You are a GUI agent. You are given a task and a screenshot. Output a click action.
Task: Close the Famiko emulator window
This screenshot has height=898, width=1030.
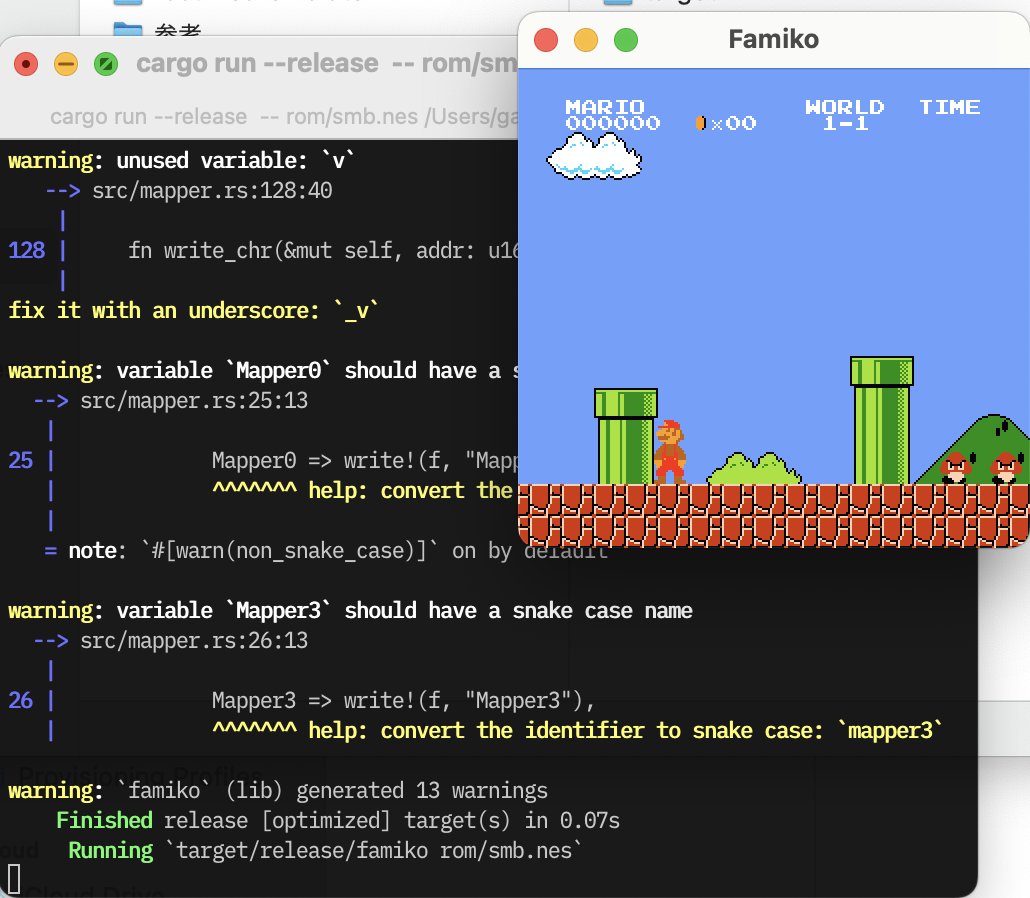pyautogui.click(x=546, y=40)
